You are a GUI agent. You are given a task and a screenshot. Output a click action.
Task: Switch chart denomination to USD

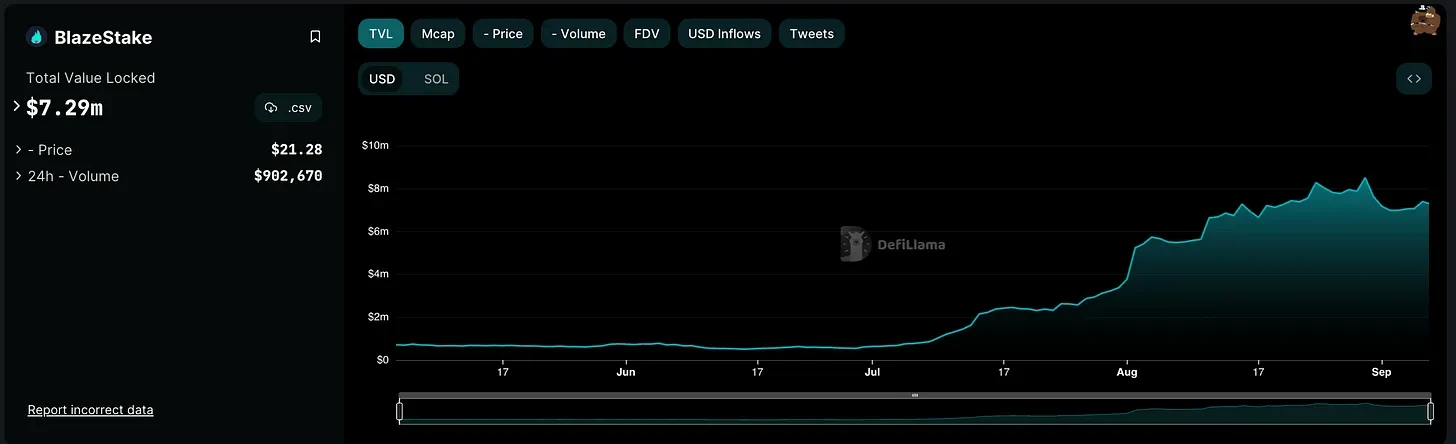coord(382,79)
